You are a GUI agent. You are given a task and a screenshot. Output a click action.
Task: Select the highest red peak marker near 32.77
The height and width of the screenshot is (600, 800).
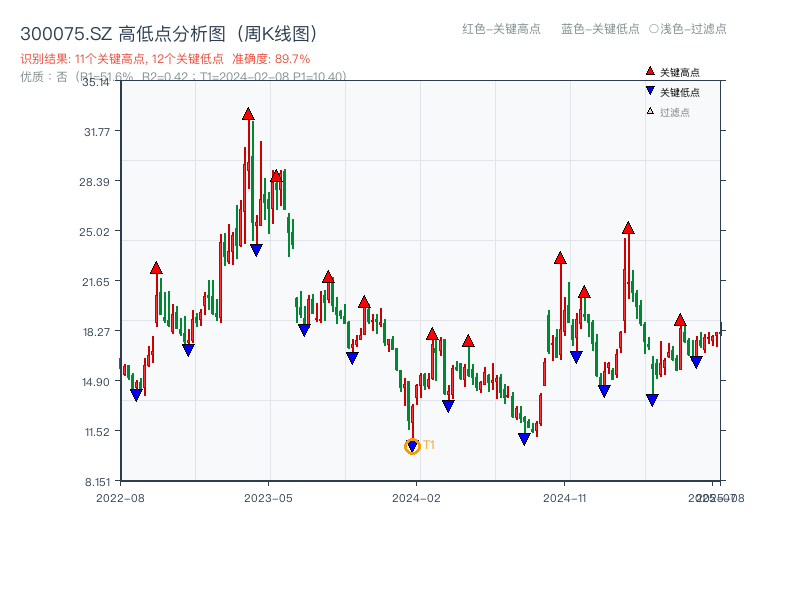click(249, 114)
